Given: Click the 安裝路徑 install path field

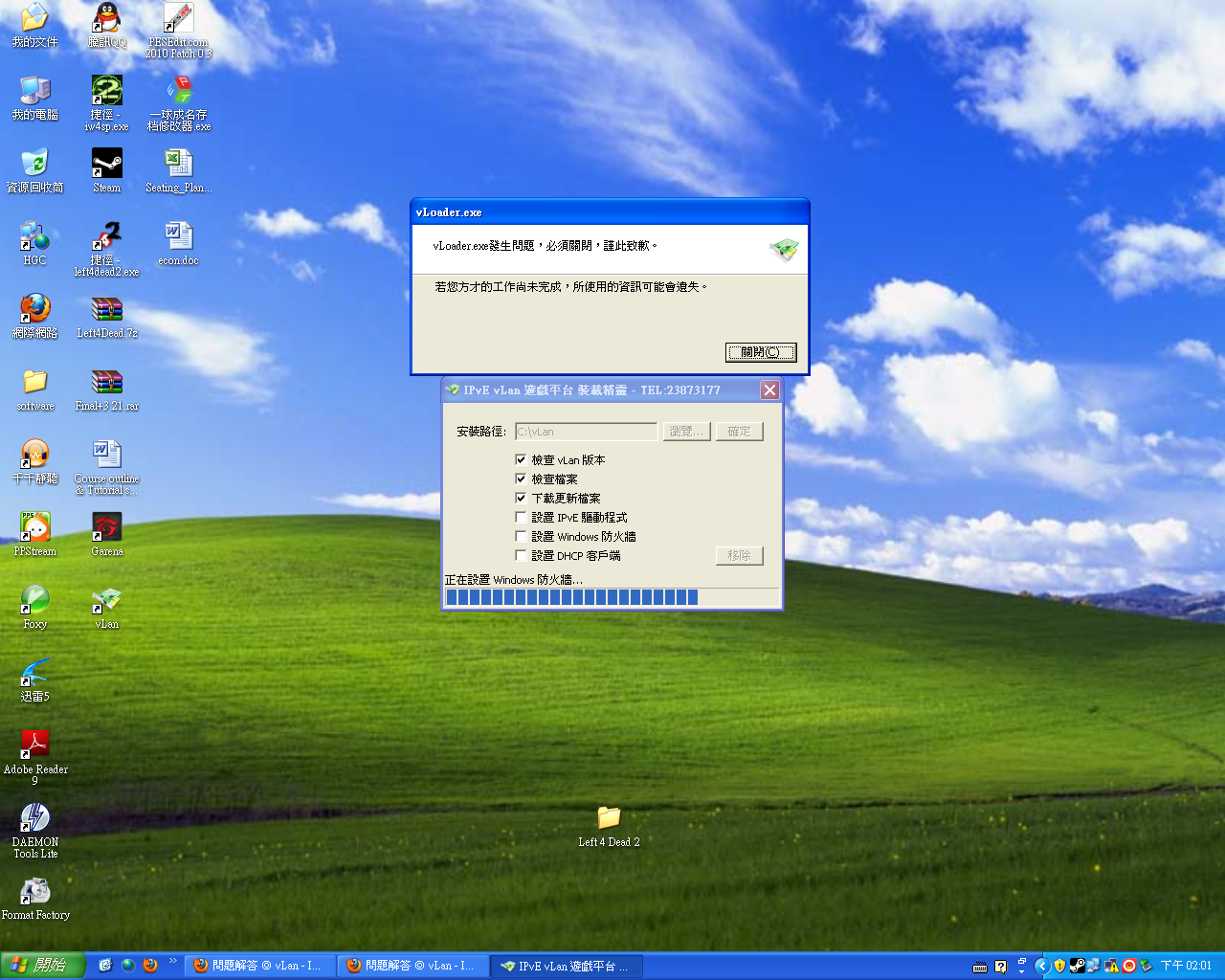Looking at the screenshot, I should click(x=586, y=432).
